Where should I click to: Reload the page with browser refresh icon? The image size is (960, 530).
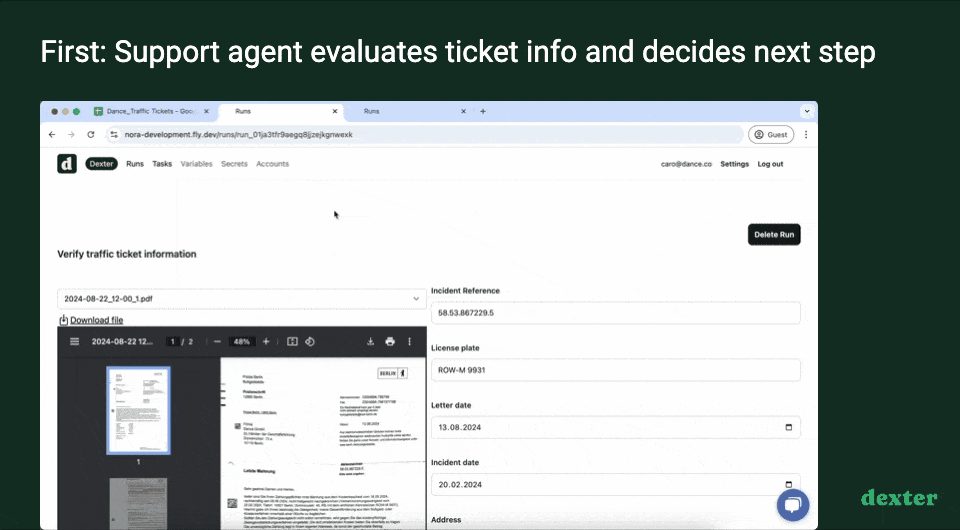pyautogui.click(x=91, y=134)
